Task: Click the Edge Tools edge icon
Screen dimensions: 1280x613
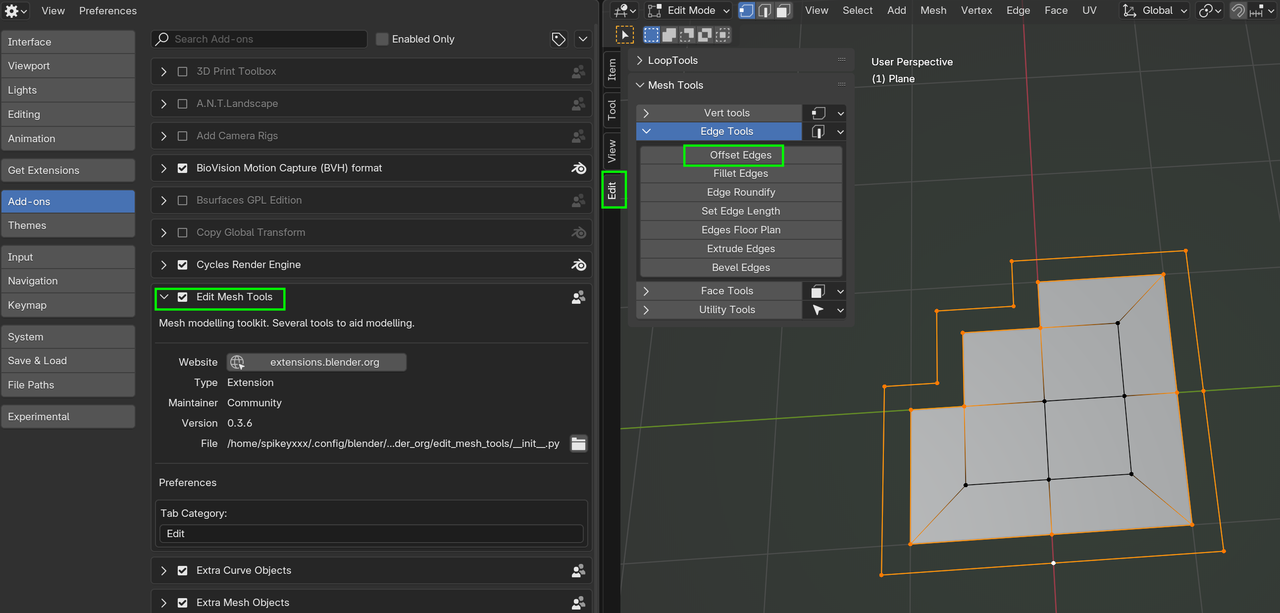Action: tap(818, 131)
